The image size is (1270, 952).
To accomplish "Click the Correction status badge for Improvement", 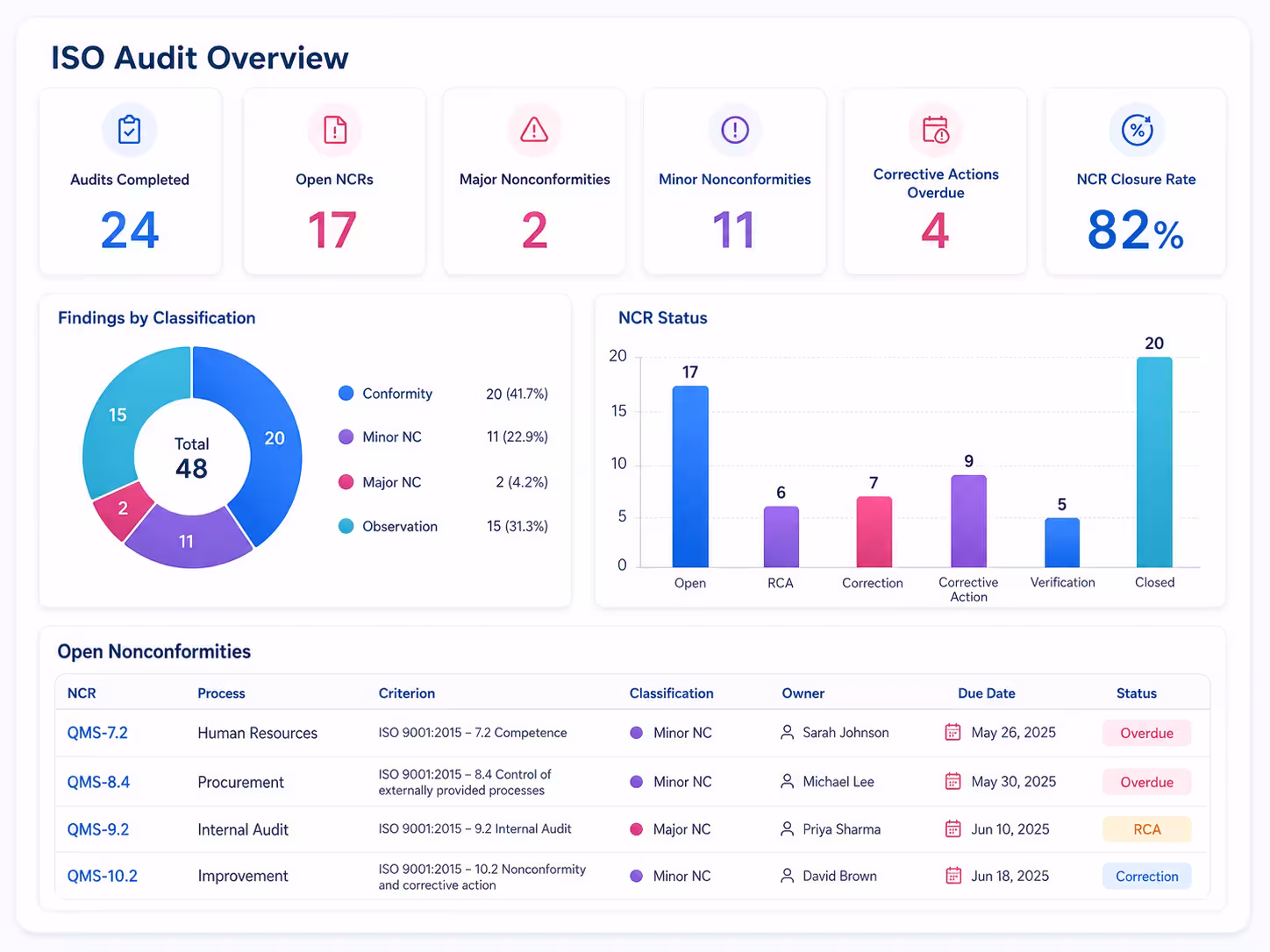I will point(1146,877).
